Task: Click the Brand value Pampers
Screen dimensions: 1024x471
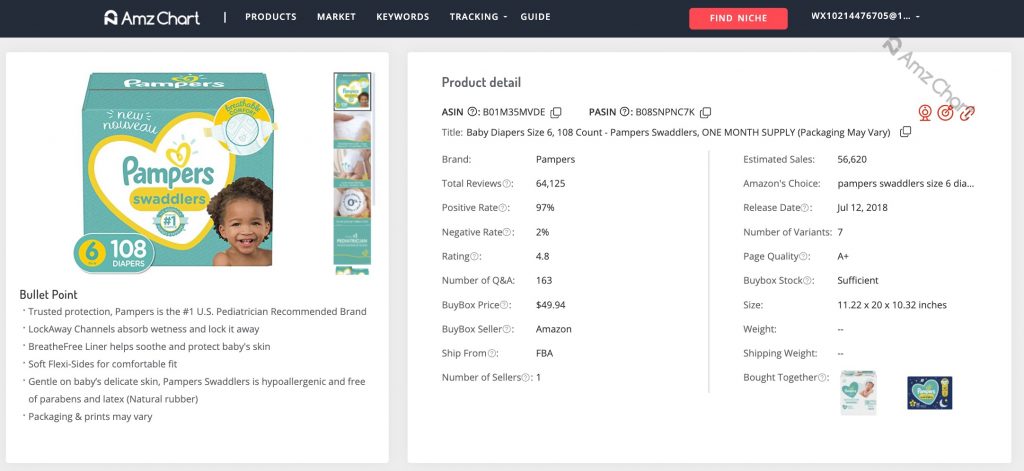Action: [x=555, y=159]
